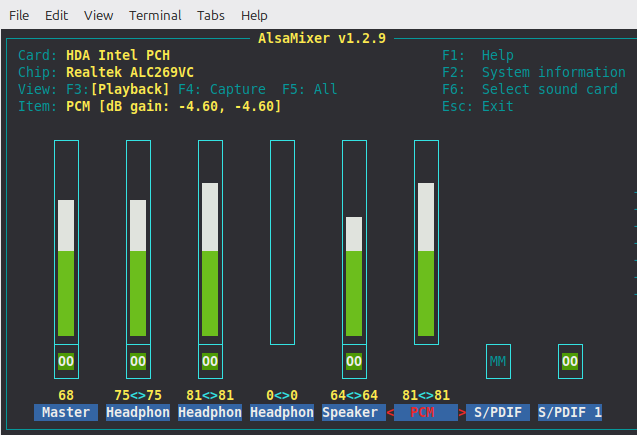637x435 pixels.
Task: Click Esc Exit text
Action: click(x=478, y=106)
